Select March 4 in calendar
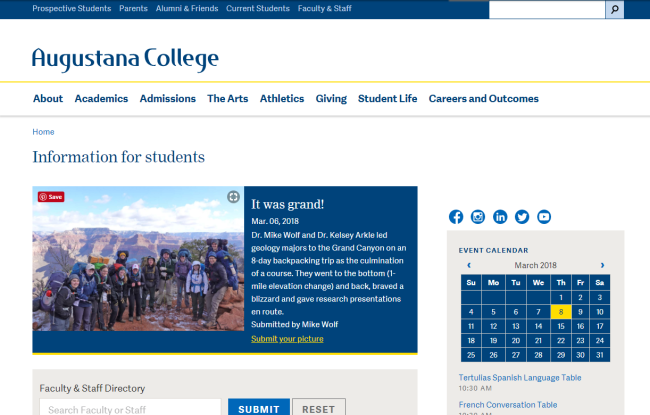 coord(471,312)
